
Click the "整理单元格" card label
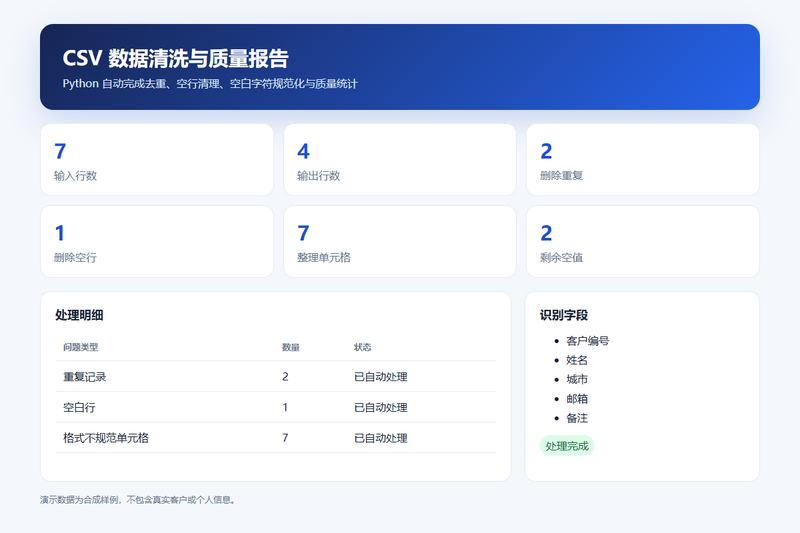324,258
